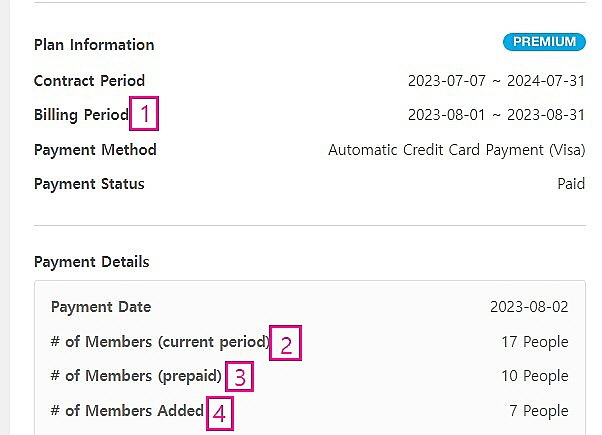Click annotation marker 2 beside current period members

[285, 345]
